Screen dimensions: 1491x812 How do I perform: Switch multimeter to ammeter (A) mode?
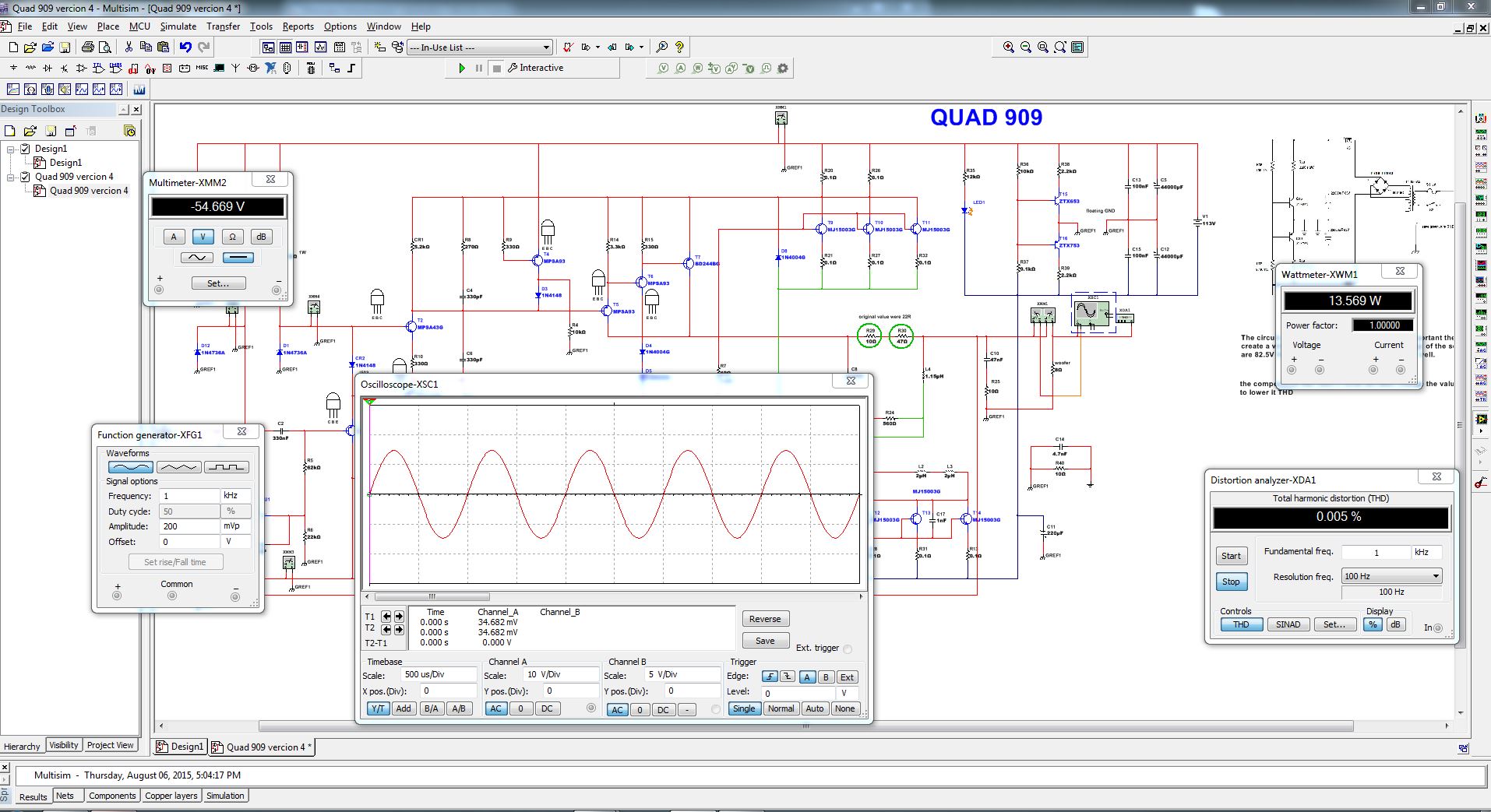tap(174, 237)
